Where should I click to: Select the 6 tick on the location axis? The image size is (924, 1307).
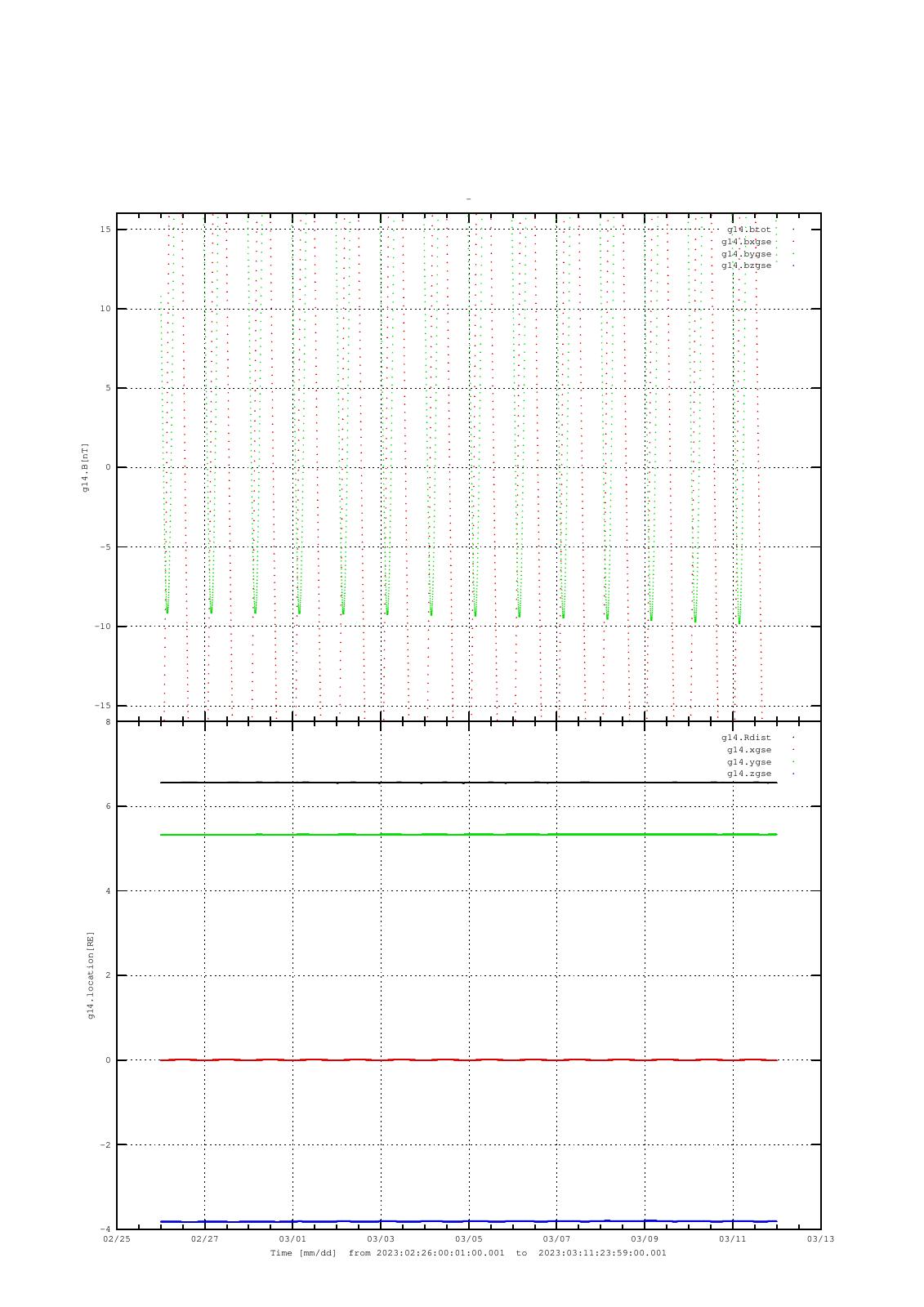(108, 806)
